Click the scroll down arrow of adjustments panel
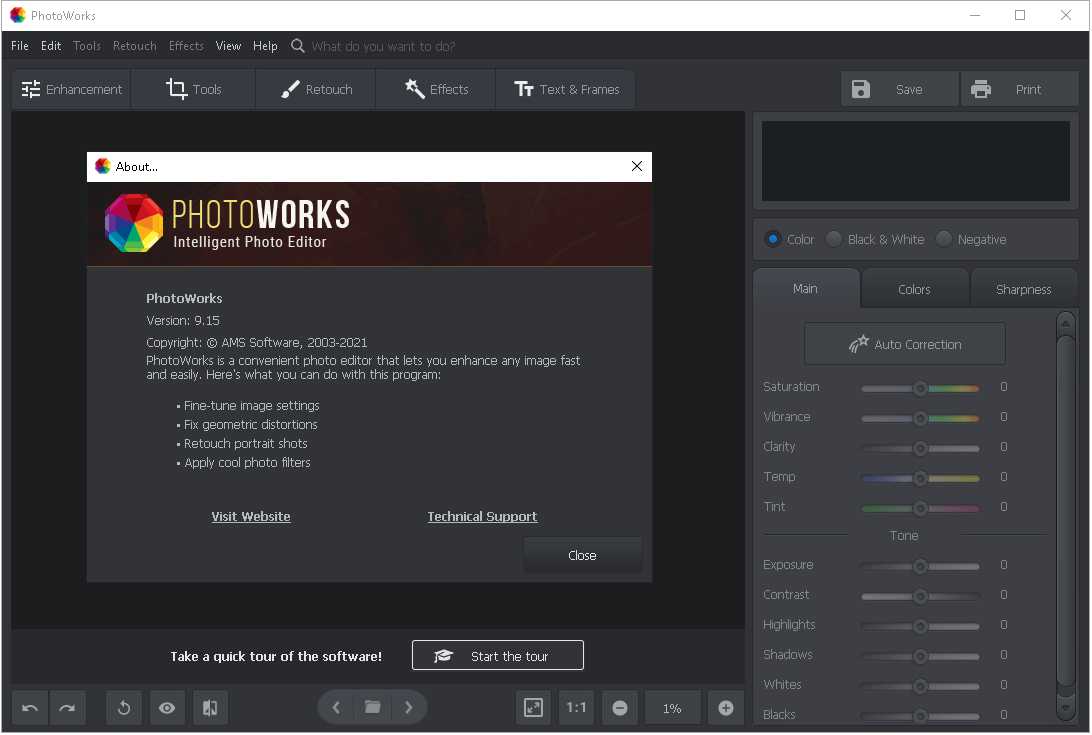 1066,709
